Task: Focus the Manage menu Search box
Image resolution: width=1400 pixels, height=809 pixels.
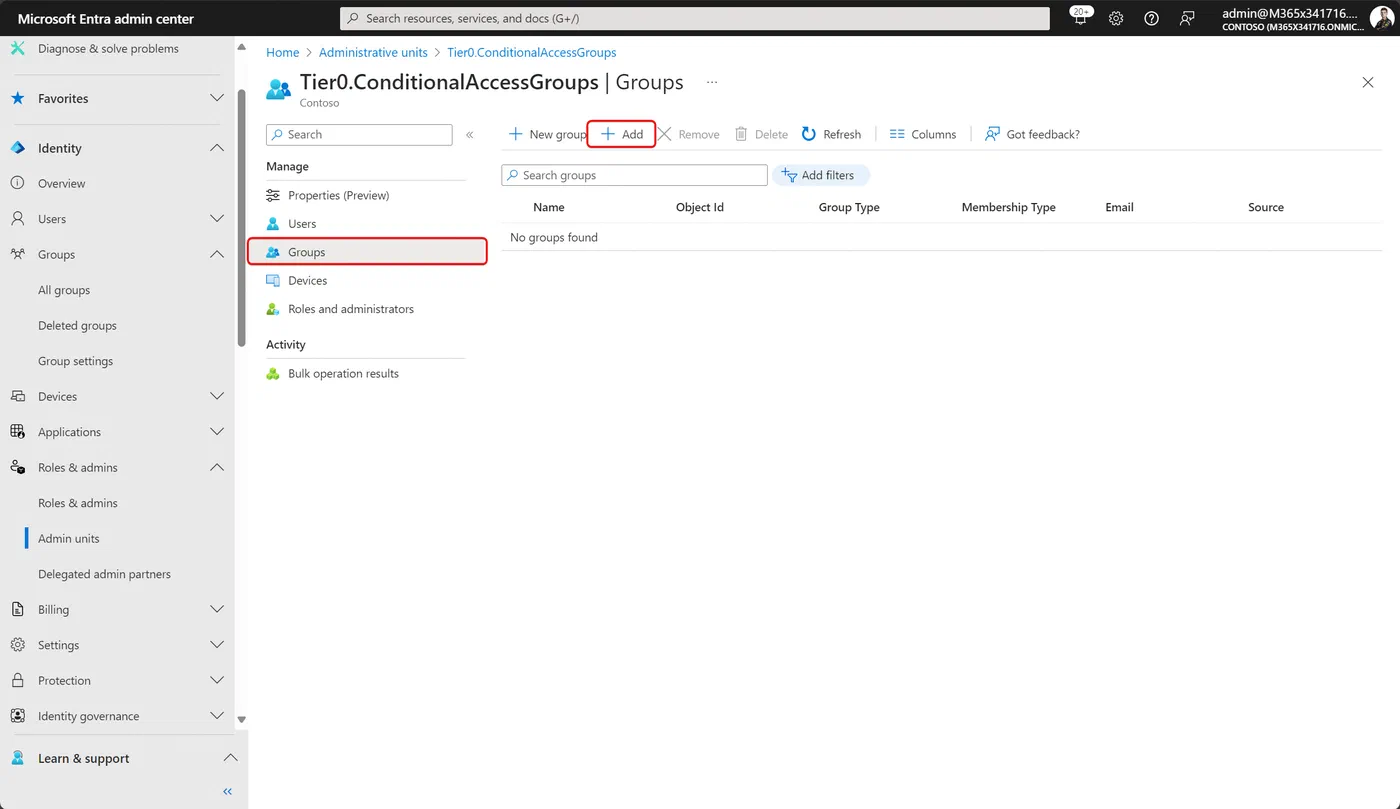Action: point(359,134)
